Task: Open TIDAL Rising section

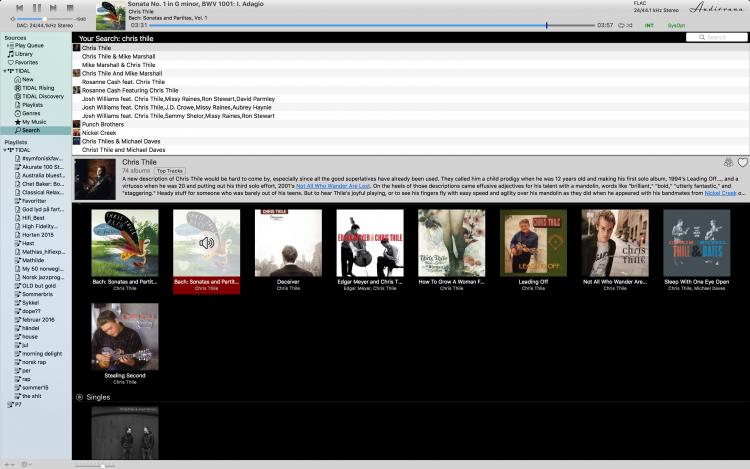Action: pyautogui.click(x=34, y=88)
